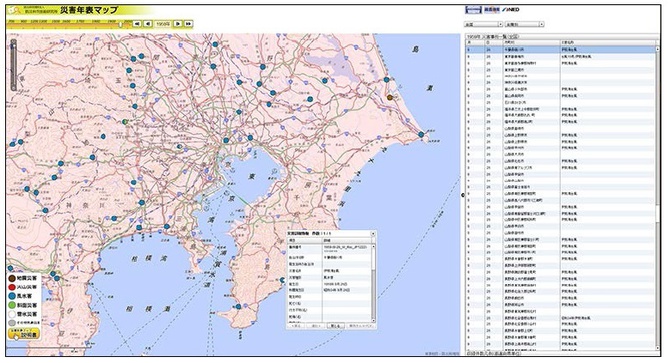
Task: Click the blue marker at Boso Peninsula's southern tip
Action: click(x=238, y=306)
